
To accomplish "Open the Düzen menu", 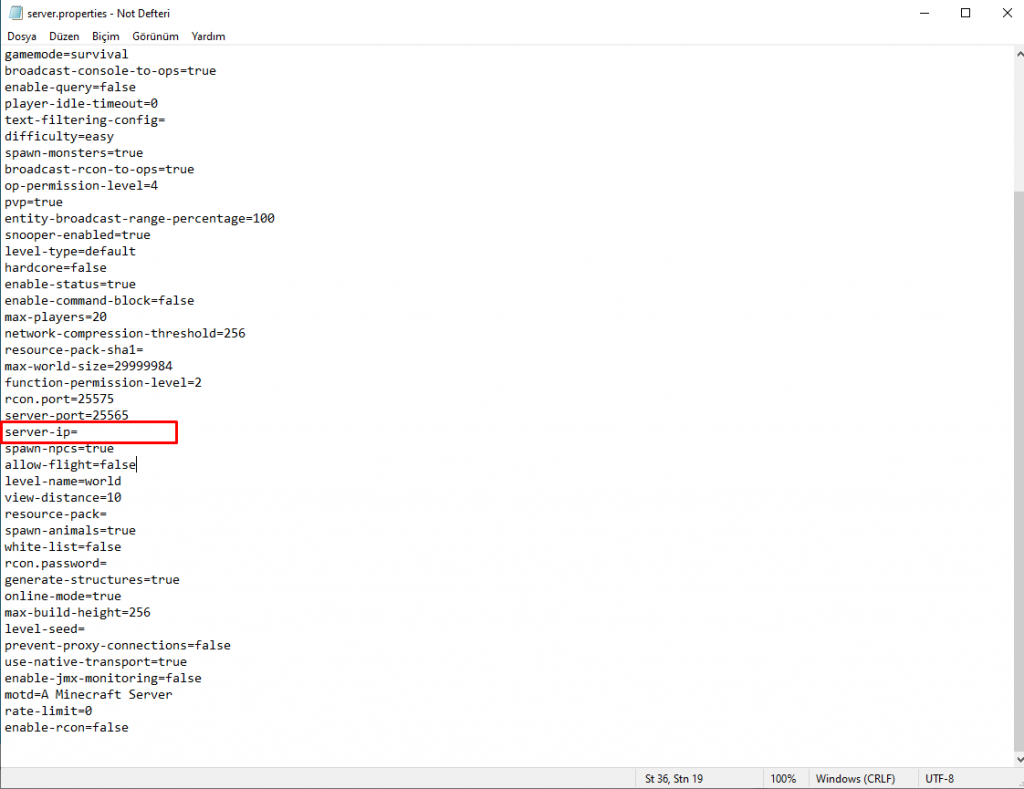I will click(64, 36).
